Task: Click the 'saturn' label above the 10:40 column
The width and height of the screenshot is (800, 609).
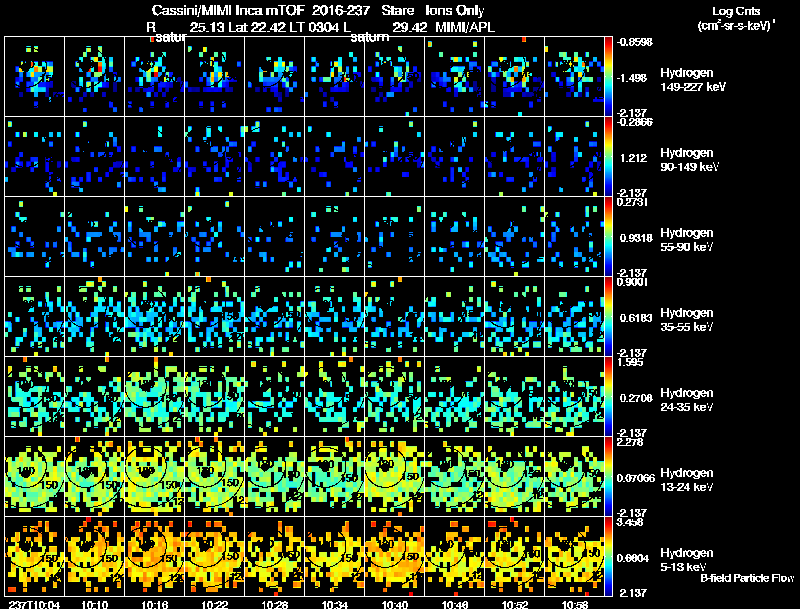Action: click(369, 37)
